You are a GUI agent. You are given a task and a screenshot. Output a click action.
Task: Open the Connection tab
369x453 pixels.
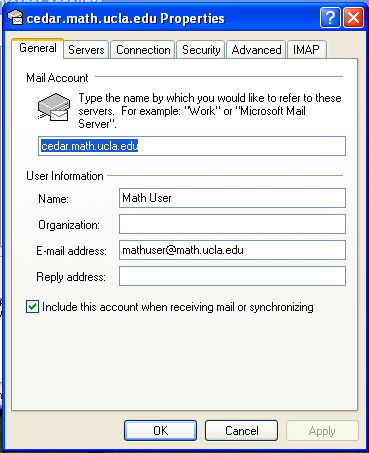[x=143, y=50]
